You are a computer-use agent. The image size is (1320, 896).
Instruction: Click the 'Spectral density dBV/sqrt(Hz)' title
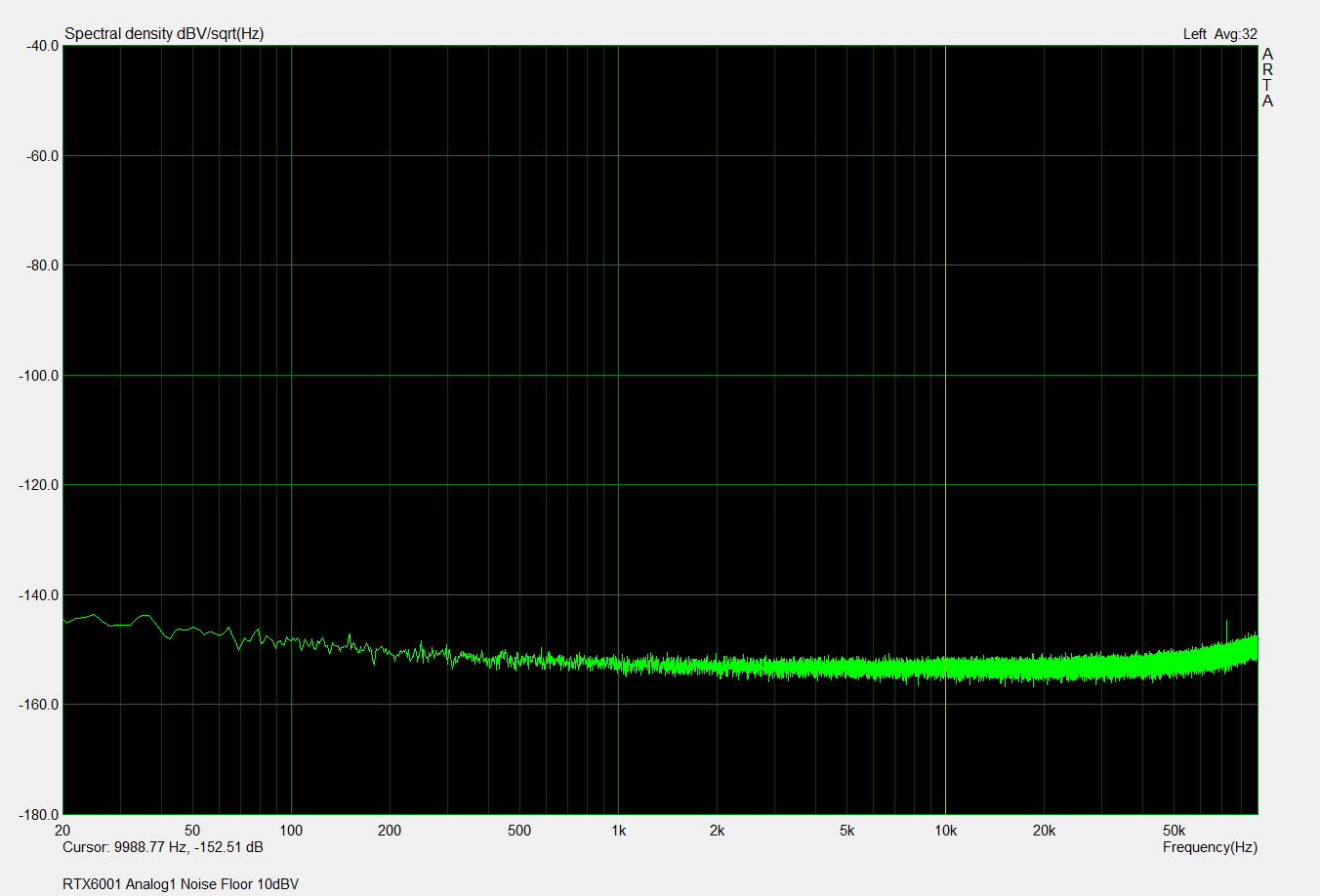coord(164,33)
